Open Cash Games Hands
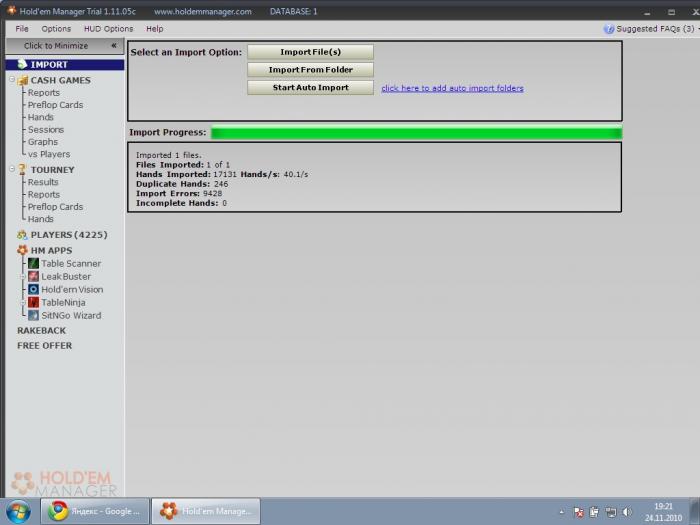700x525 pixels. tap(41, 117)
